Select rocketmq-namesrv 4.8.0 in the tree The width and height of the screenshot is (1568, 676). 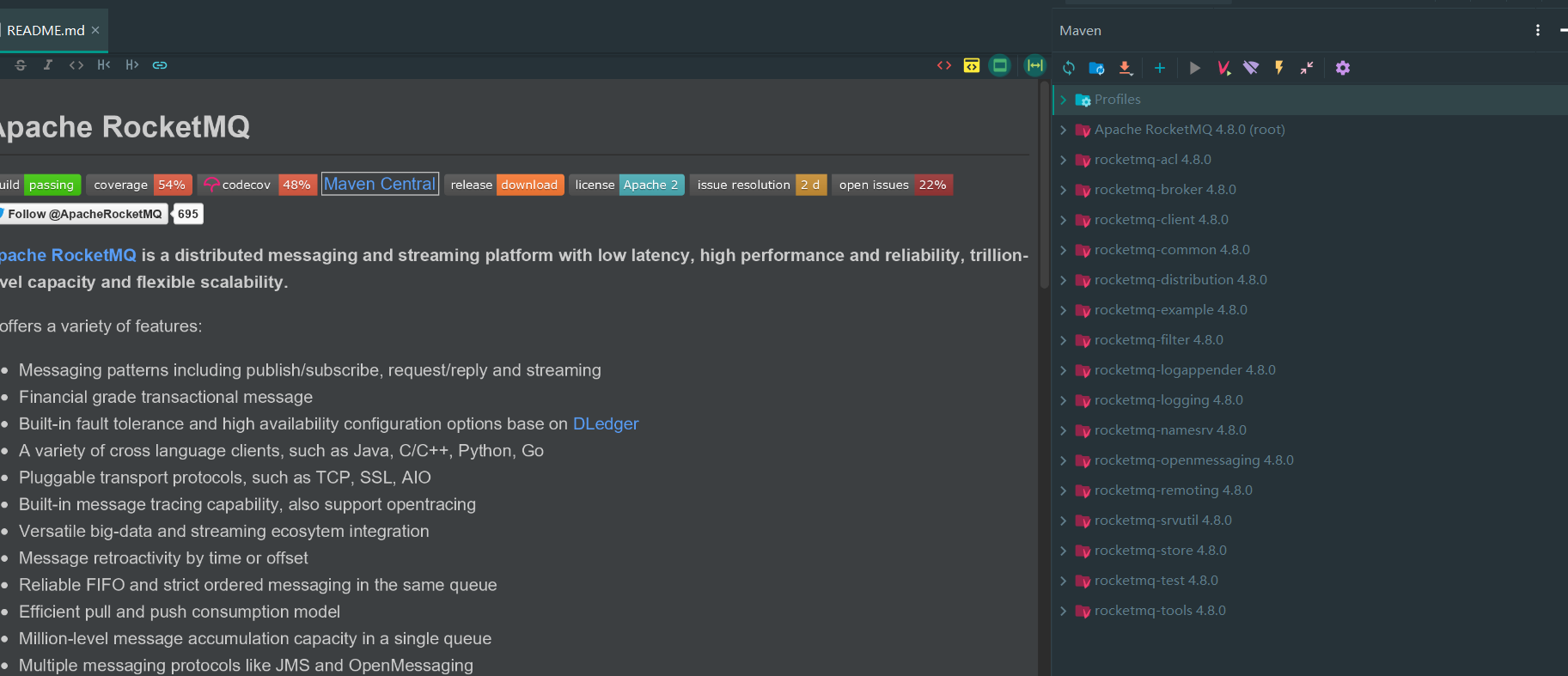click(x=1170, y=430)
